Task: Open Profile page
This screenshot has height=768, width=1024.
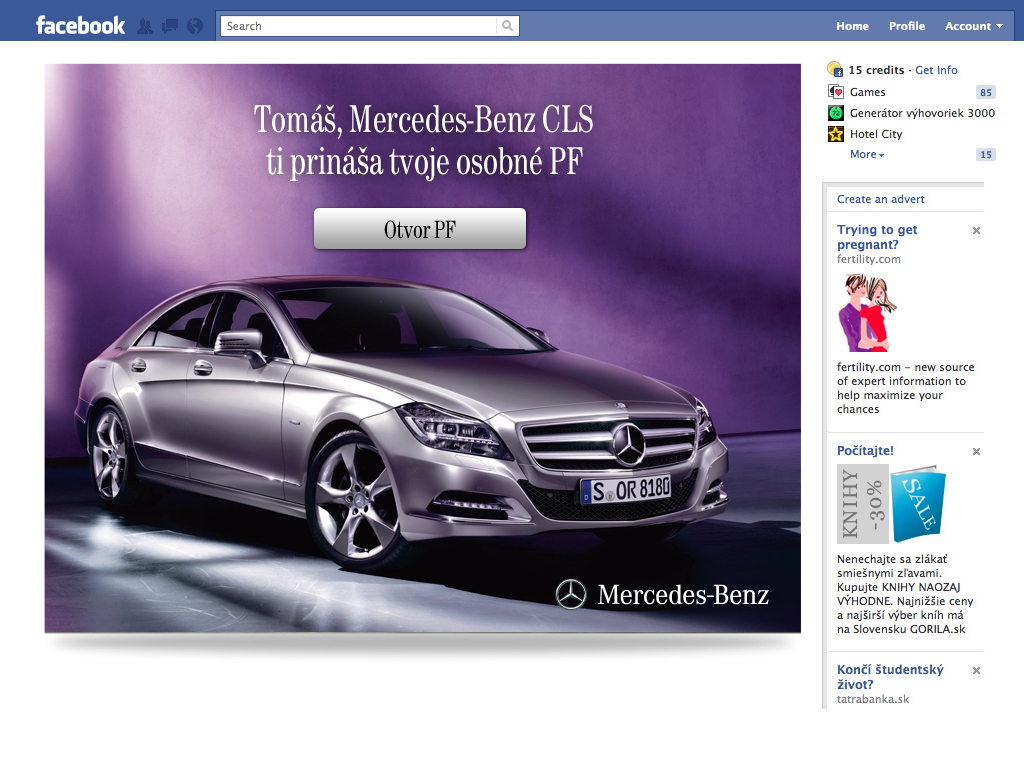Action: 906,26
